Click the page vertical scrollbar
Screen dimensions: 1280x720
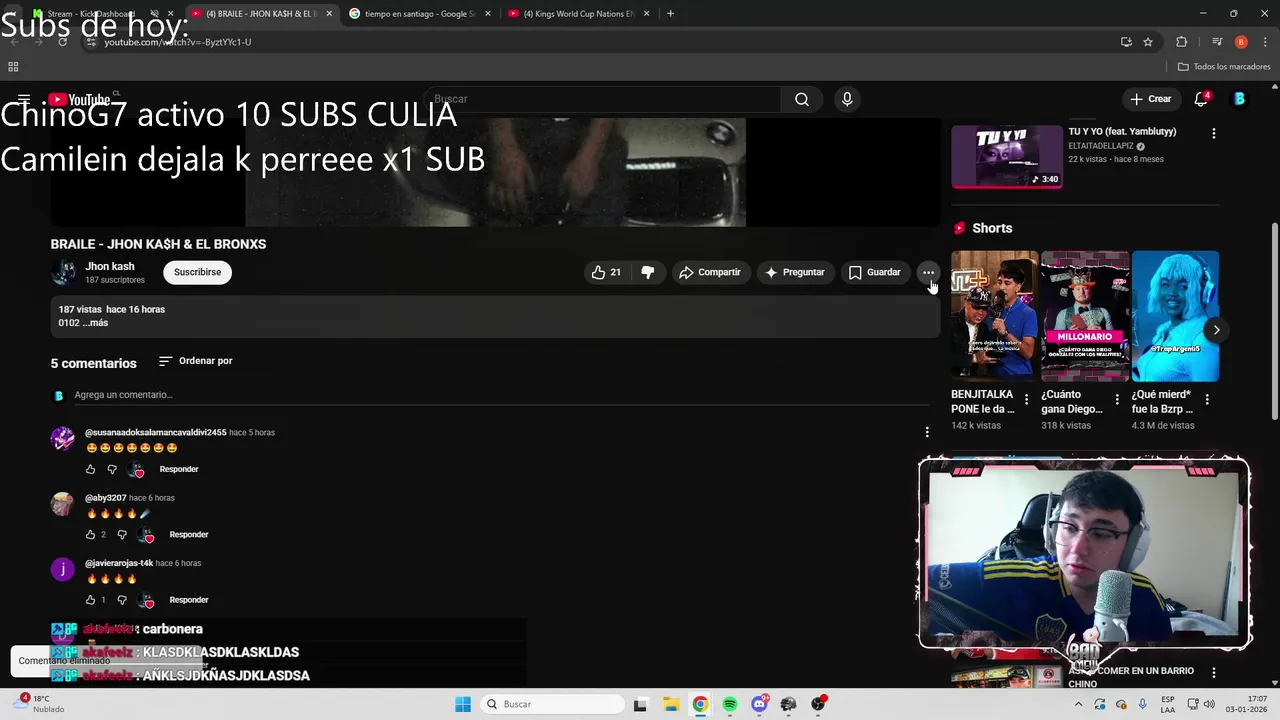[1274, 320]
